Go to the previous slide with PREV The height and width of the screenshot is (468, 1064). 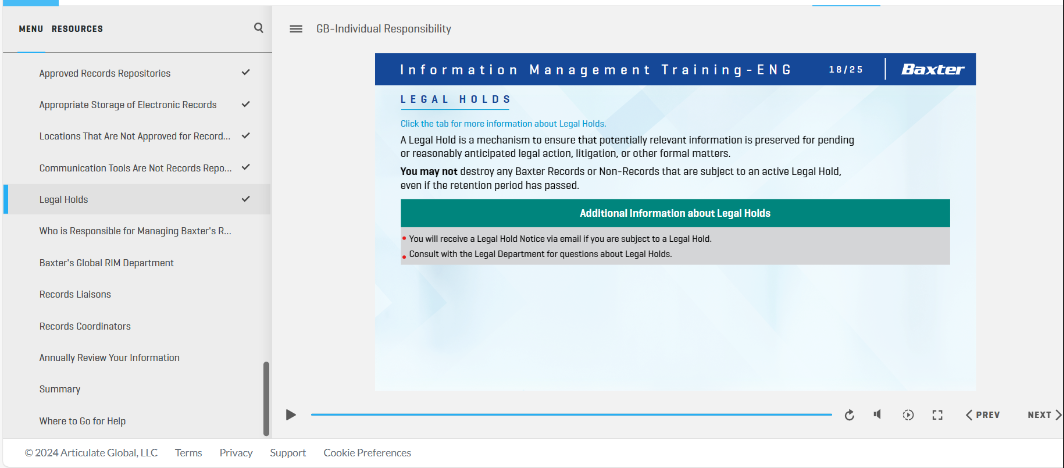[x=983, y=415]
